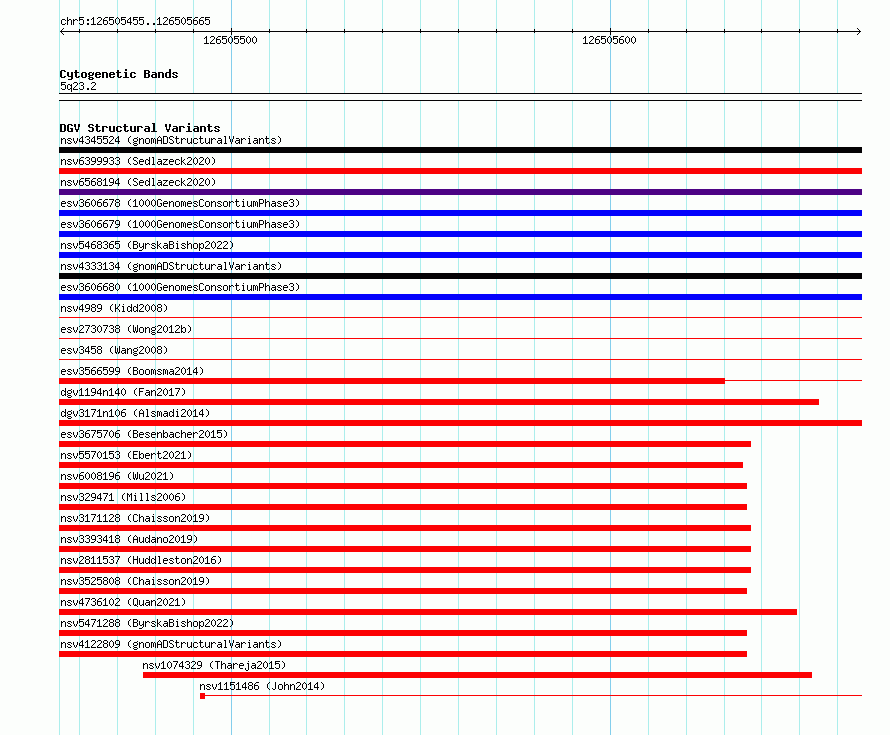Click the small red square of nsv1151486
This screenshot has height=735, width=890.
tap(203, 696)
